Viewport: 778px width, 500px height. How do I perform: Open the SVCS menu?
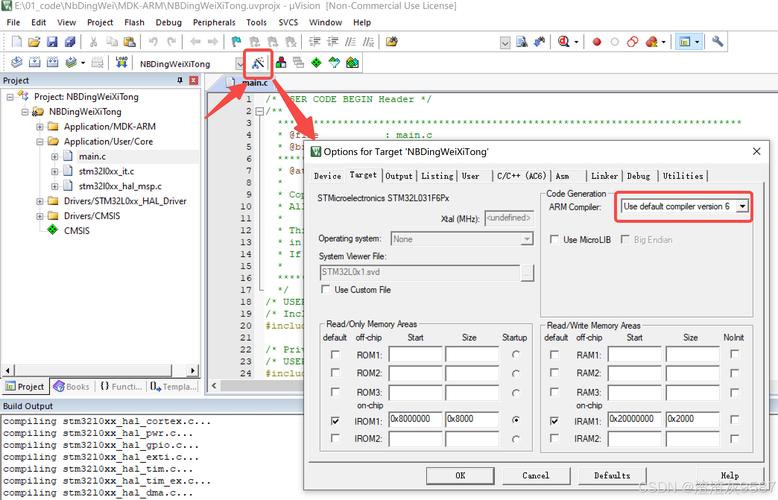pyautogui.click(x=288, y=22)
